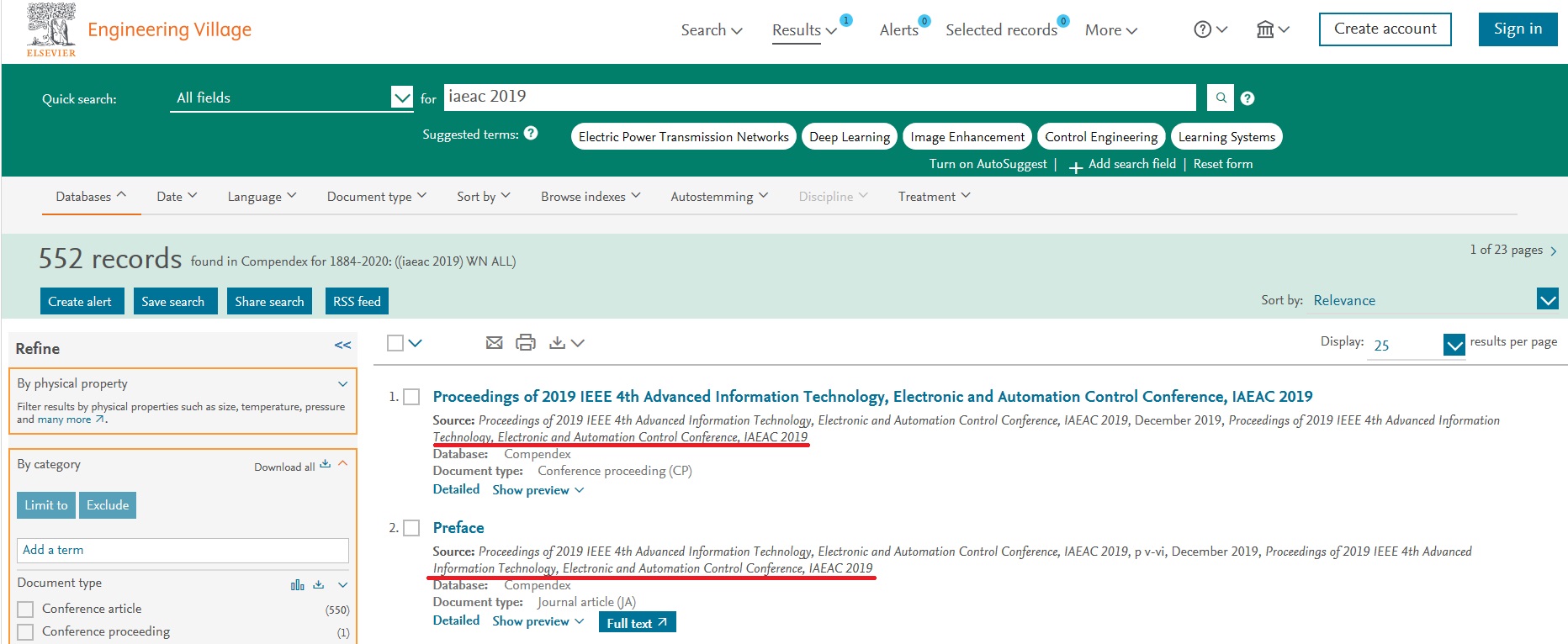Screen dimensions: 1568x644
Task: Open Document type bar chart icon
Action: click(298, 584)
